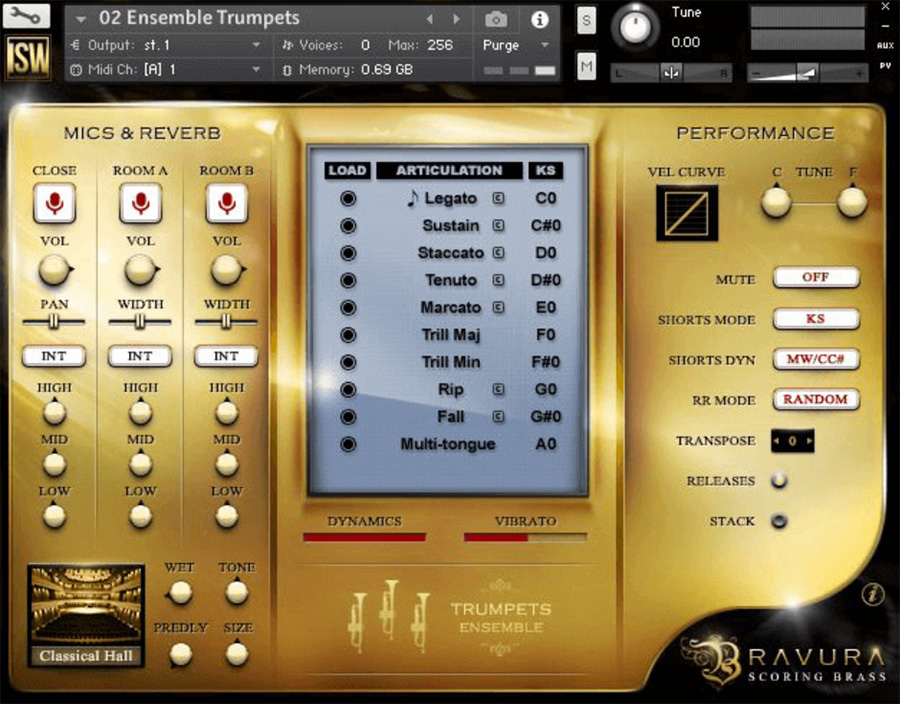900x704 pixels.
Task: Change RR MODE from RANDOM
Action: pos(816,399)
